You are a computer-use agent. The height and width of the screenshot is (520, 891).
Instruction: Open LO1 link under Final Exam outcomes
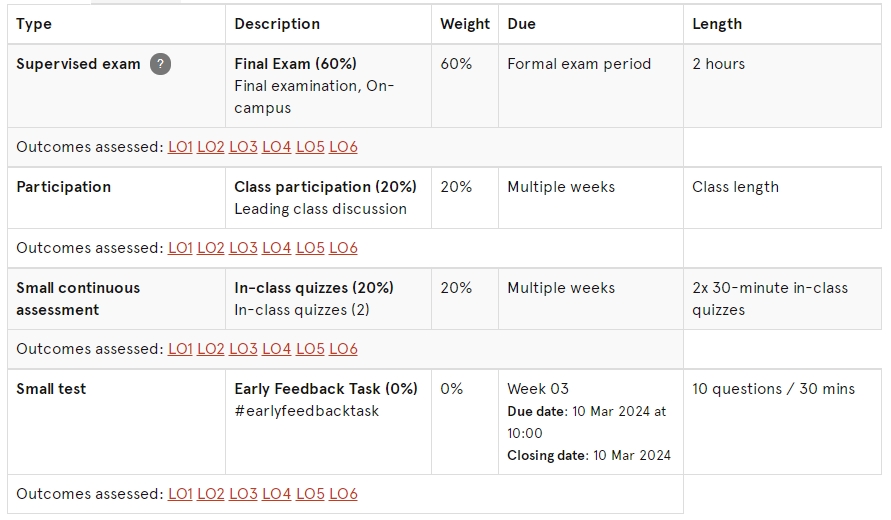(180, 147)
